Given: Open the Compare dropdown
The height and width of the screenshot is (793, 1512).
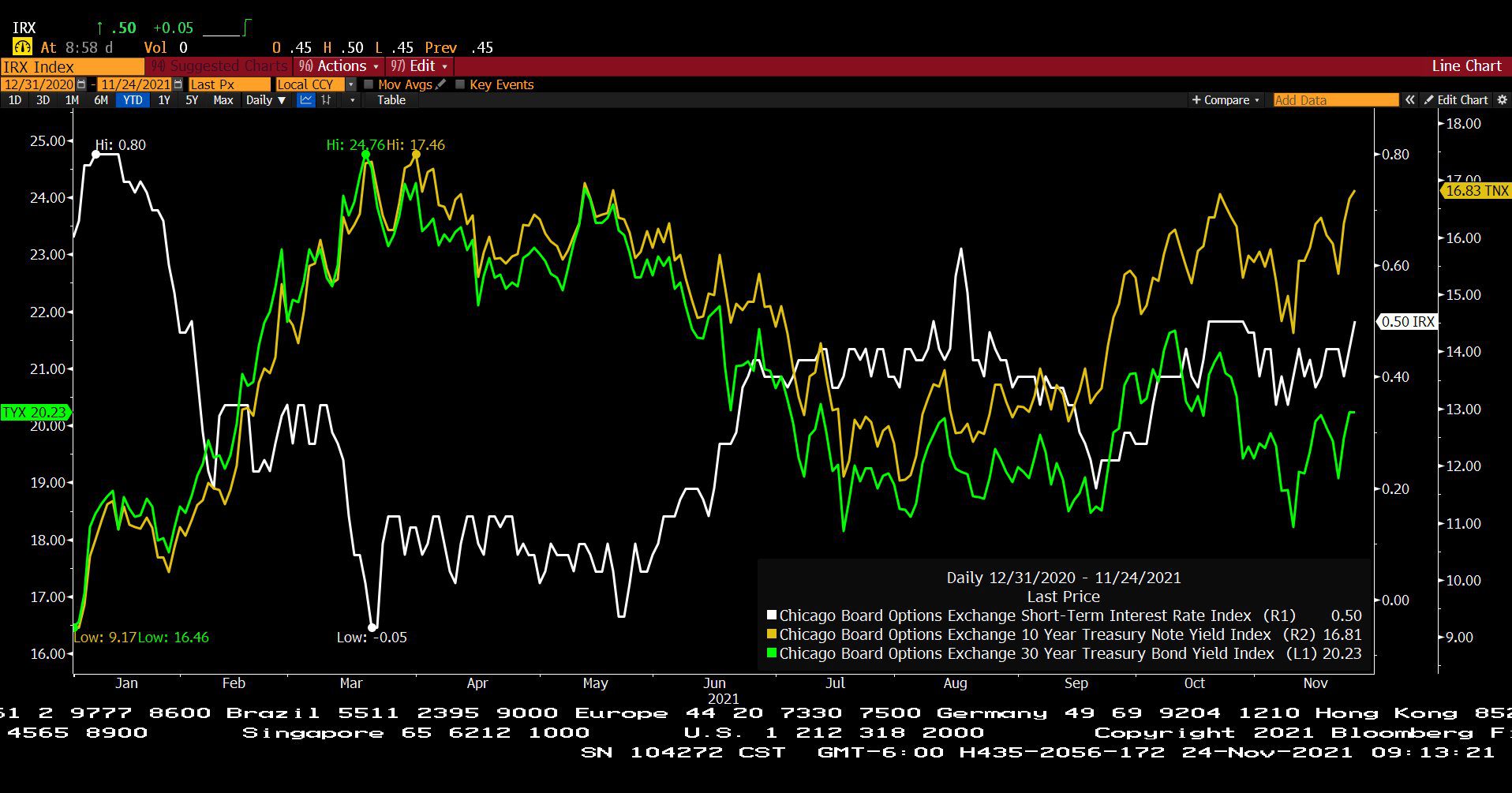Looking at the screenshot, I should tap(1226, 100).
